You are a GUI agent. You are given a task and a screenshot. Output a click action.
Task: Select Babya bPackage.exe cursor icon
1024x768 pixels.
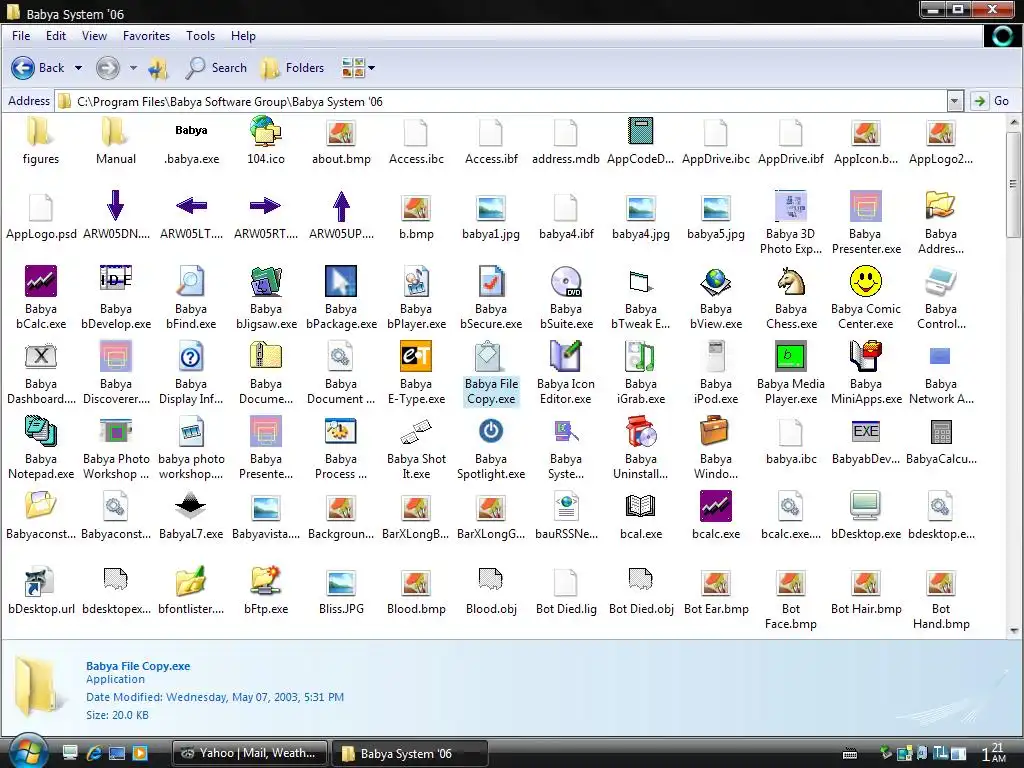coord(341,281)
